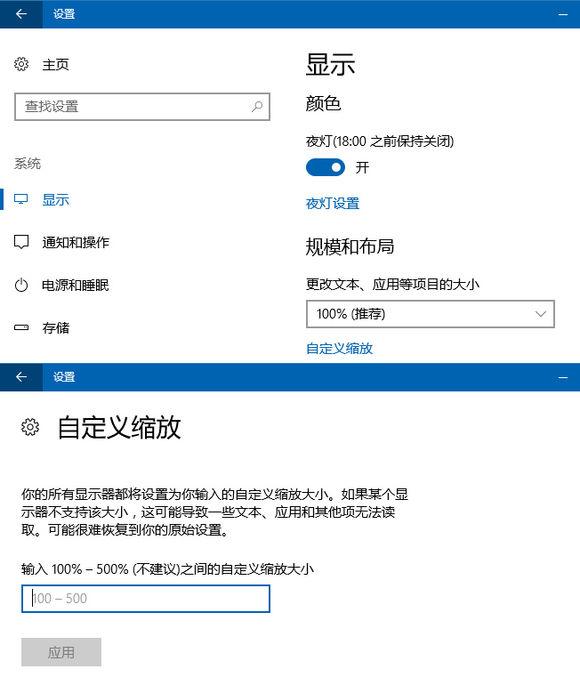Select 通知和操作 in the sidebar
Image resolution: width=580 pixels, height=677 pixels.
[76, 242]
